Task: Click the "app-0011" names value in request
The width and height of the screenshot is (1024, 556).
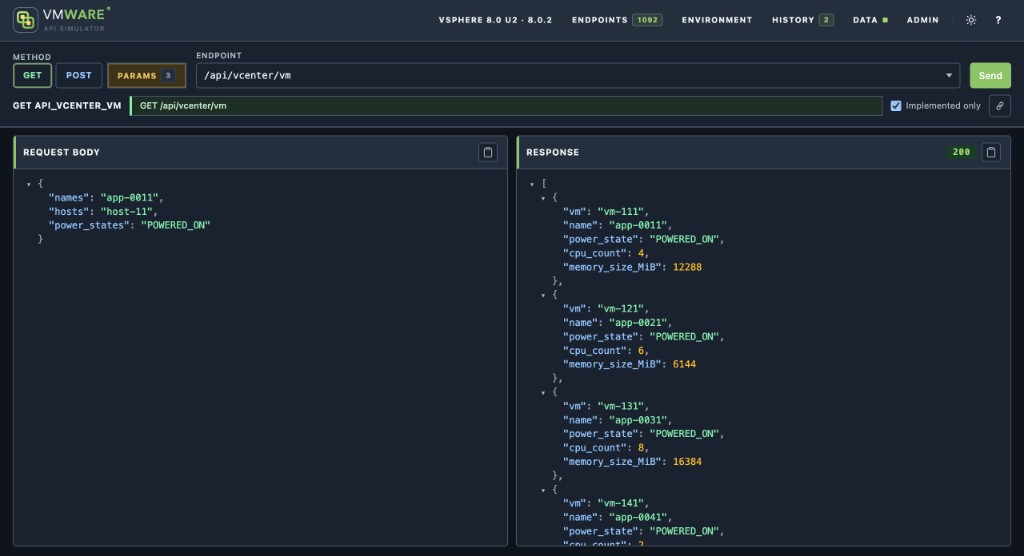Action: click(129, 197)
